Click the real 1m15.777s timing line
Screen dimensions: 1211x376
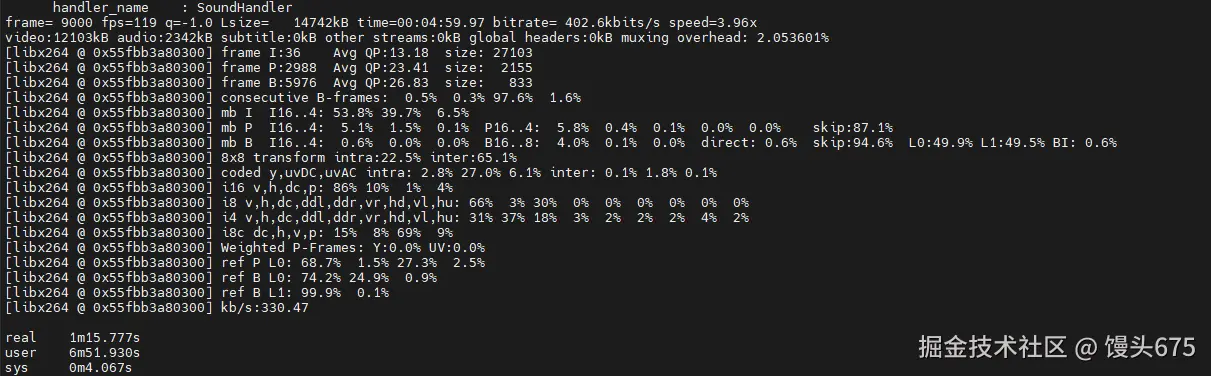pos(73,338)
